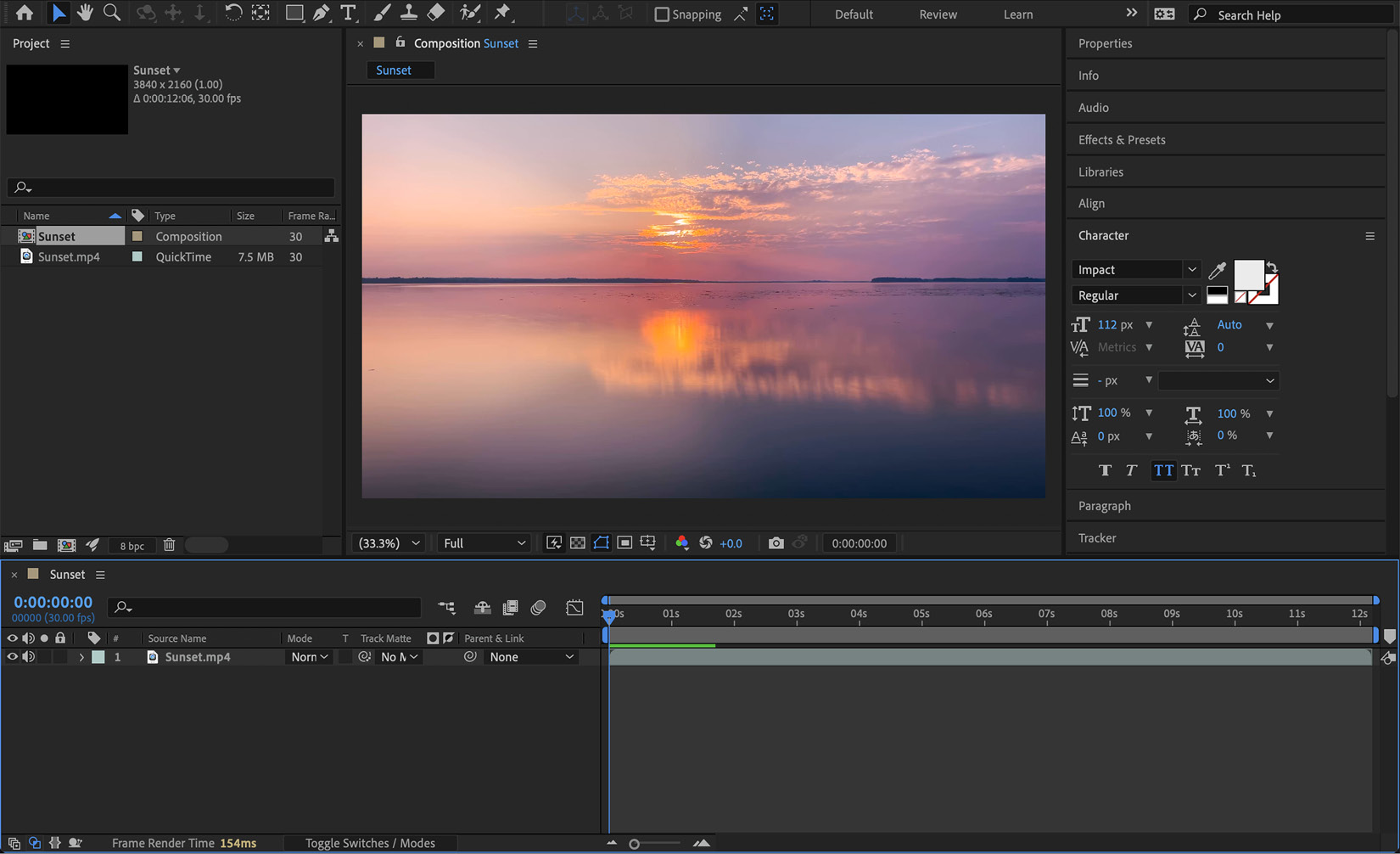Screen dimensions: 1400x854
Task: Open the Impact font family dropdown
Action: pos(1192,269)
